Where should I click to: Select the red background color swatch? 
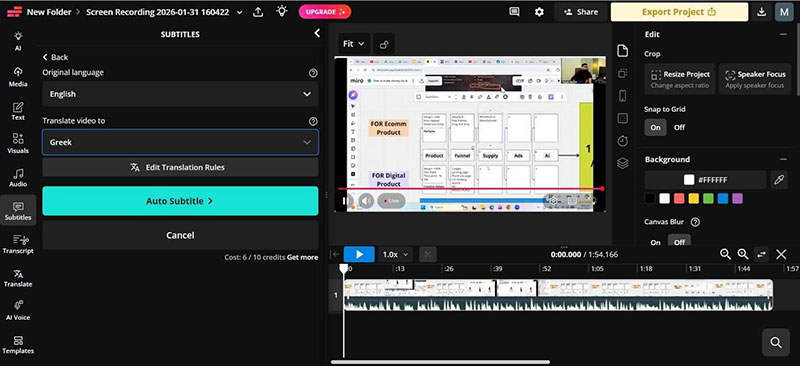pyautogui.click(x=679, y=199)
